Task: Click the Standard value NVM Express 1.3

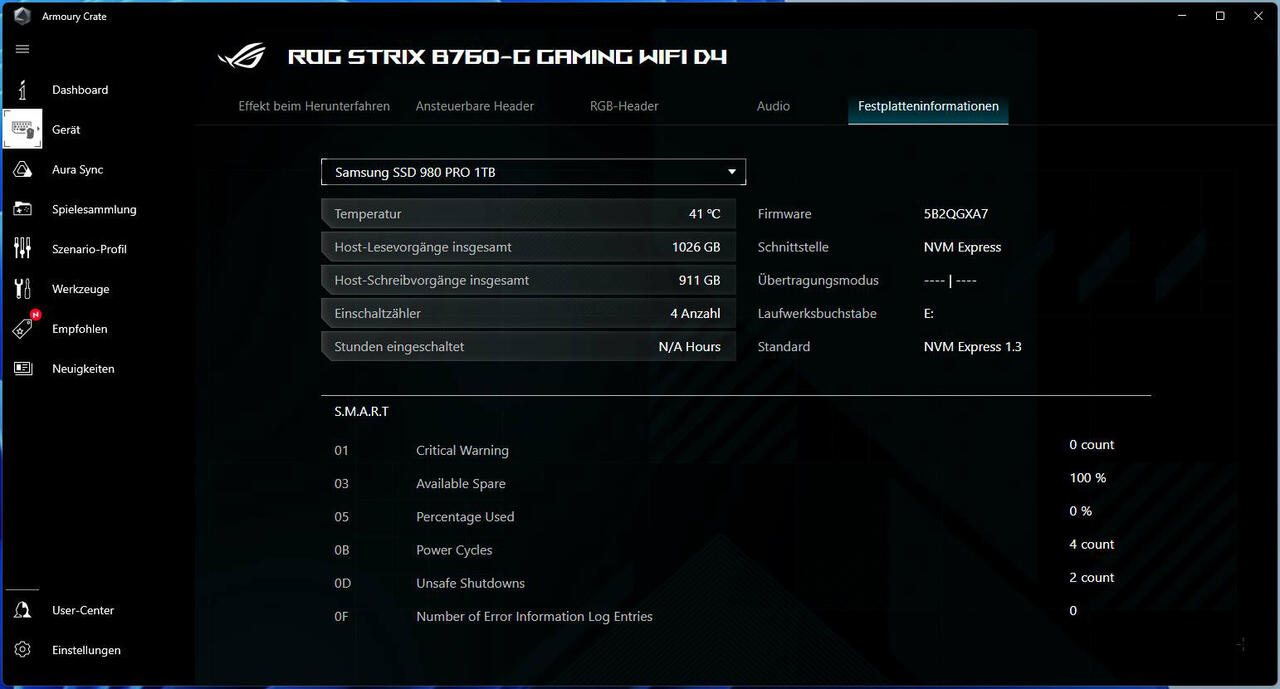Action: (x=973, y=347)
